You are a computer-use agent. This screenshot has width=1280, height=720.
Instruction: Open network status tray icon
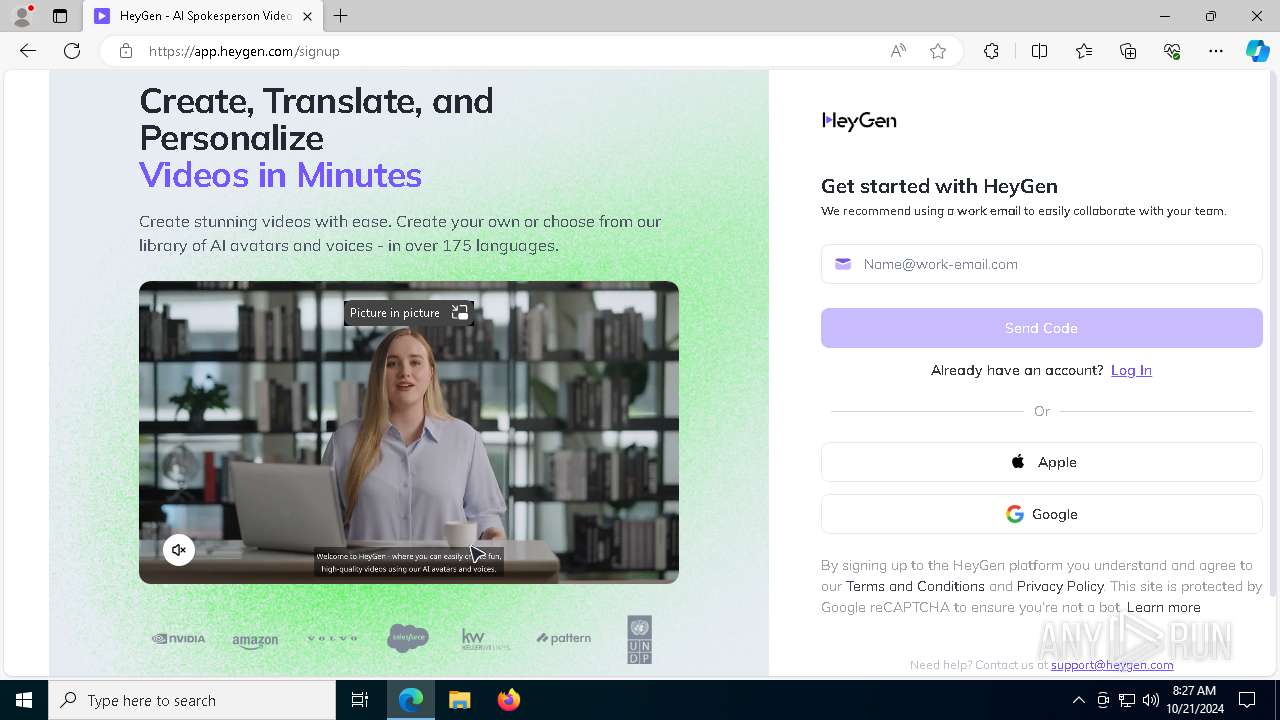(x=1126, y=700)
